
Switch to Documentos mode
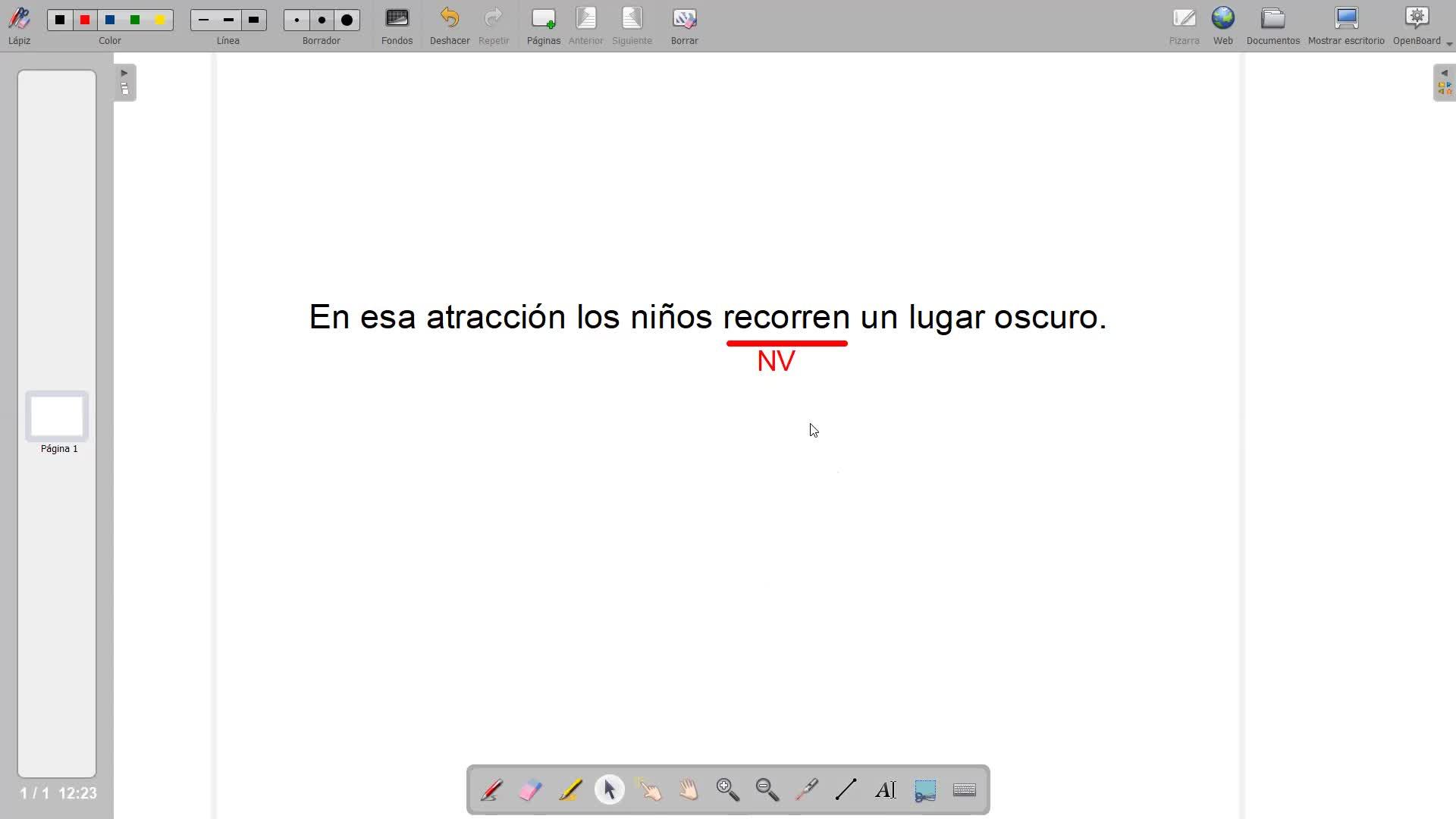[1272, 26]
